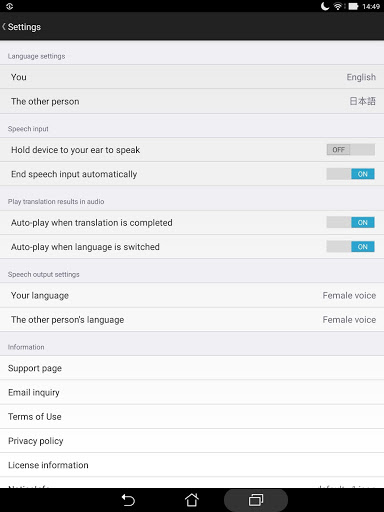The height and width of the screenshot is (512, 384).
Task: Tap the 14:49 clock in status bar
Action: click(x=371, y=6)
